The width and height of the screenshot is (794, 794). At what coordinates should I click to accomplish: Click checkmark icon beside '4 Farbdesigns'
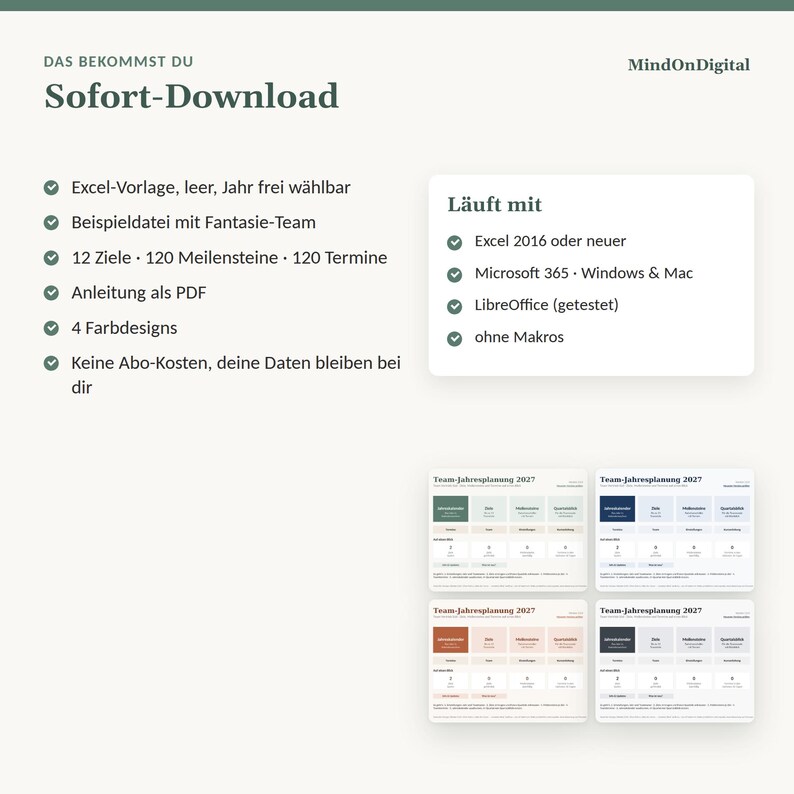pos(51,328)
